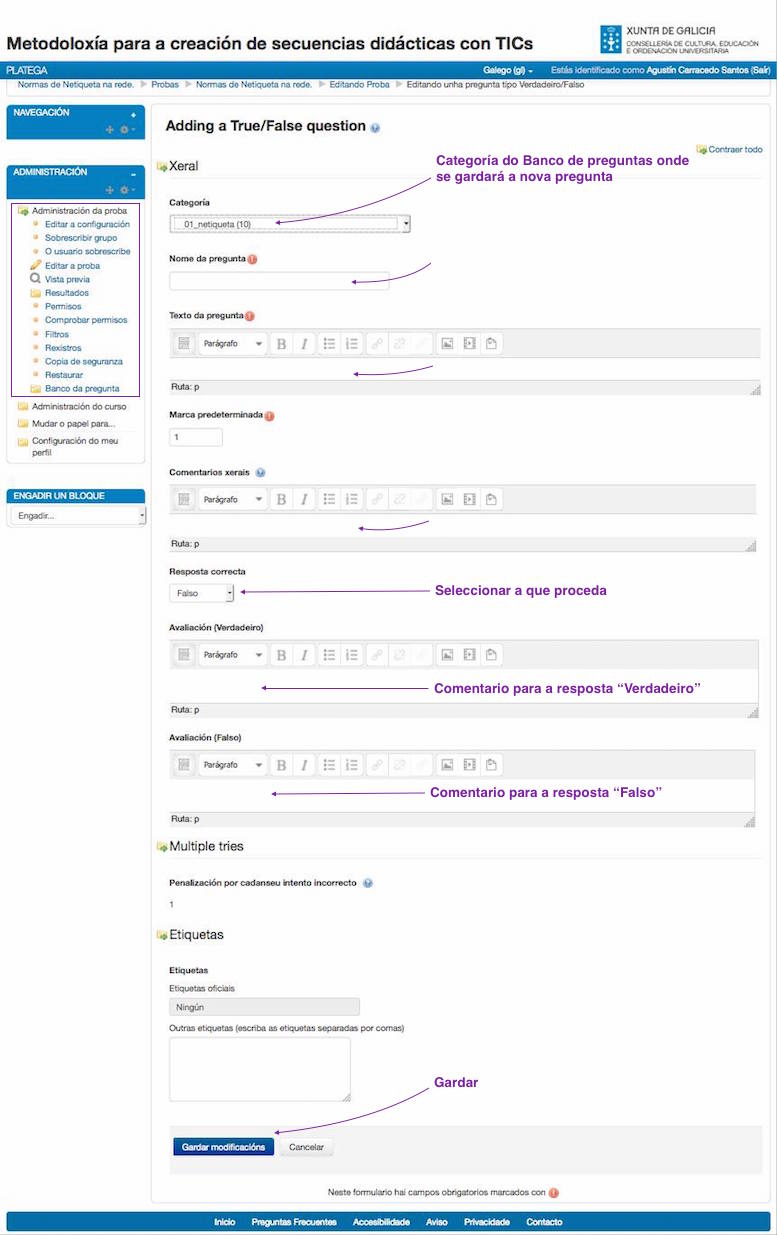Click the clipboard paste icon in Avaliación (Falso) editor

click(x=492, y=765)
